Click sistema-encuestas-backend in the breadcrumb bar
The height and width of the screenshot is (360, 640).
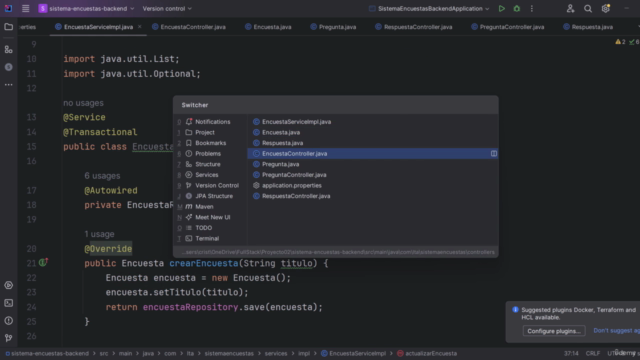pyautogui.click(x=47, y=353)
